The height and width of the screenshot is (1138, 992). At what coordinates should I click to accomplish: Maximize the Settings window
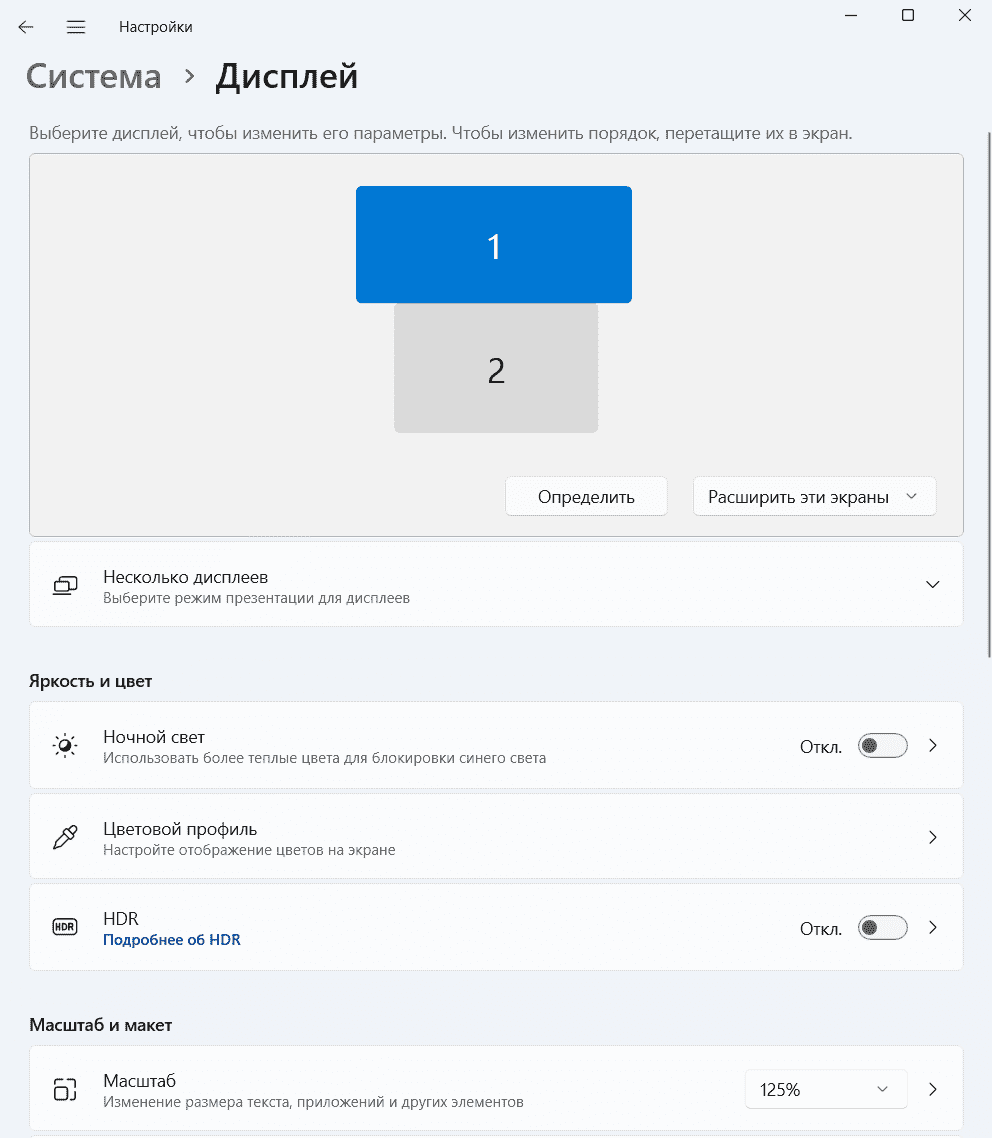click(908, 15)
